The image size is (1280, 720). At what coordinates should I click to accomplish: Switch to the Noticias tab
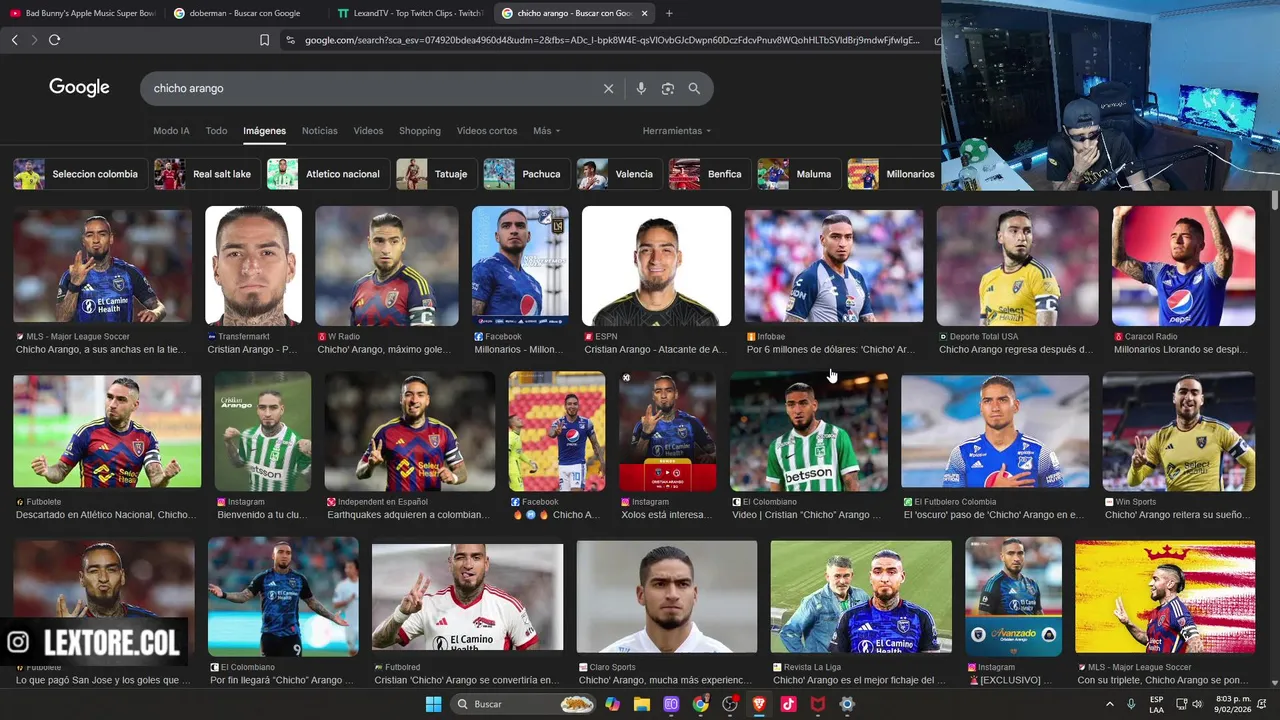320,131
